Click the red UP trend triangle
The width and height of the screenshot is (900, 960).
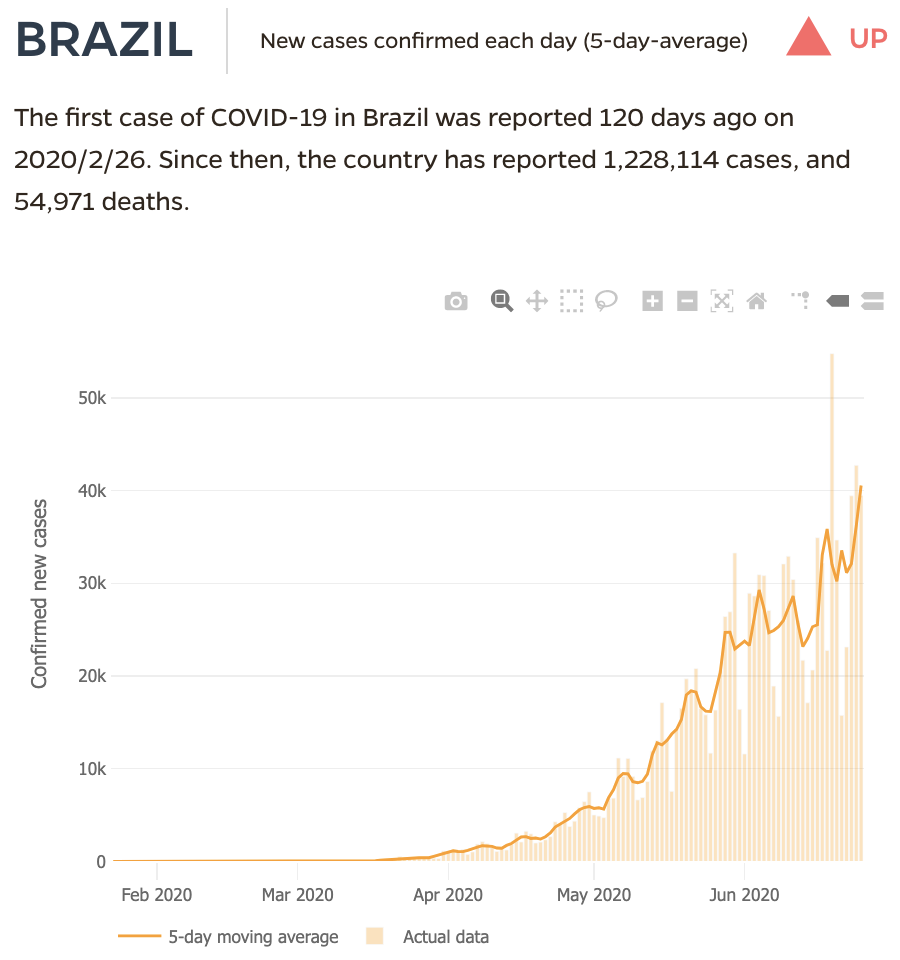(809, 39)
